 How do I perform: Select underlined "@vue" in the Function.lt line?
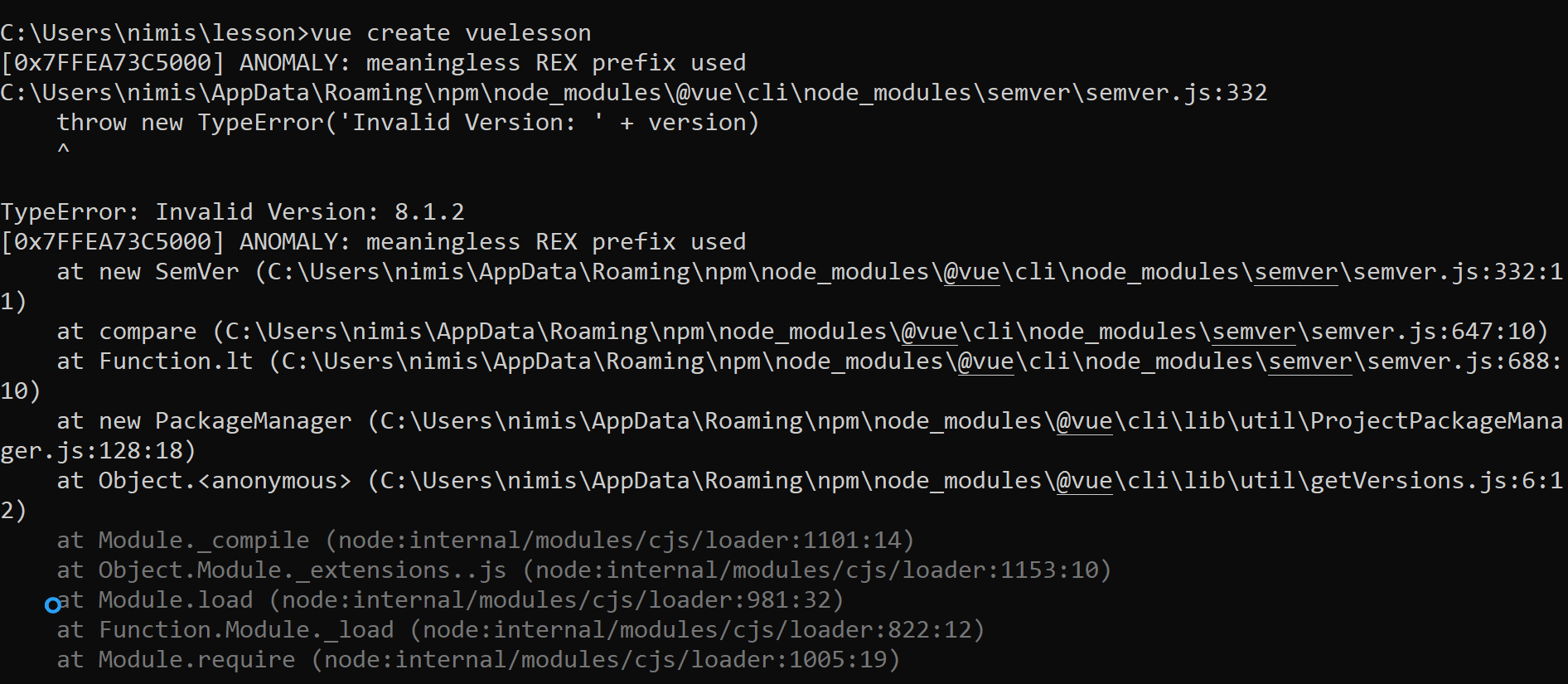985,361
